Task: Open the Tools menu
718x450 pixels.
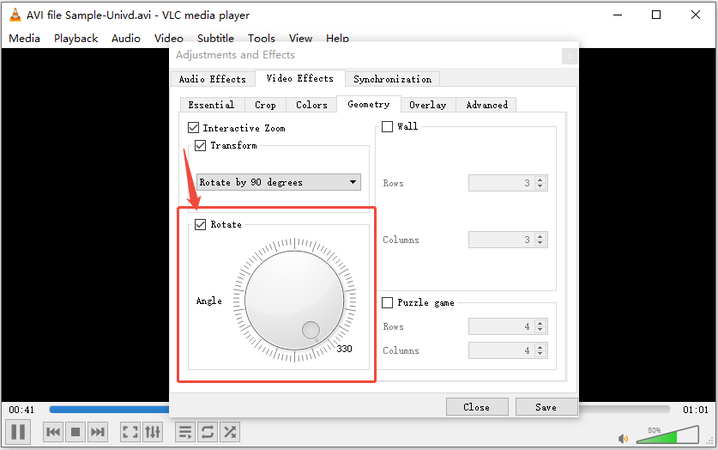Action: tap(261, 38)
